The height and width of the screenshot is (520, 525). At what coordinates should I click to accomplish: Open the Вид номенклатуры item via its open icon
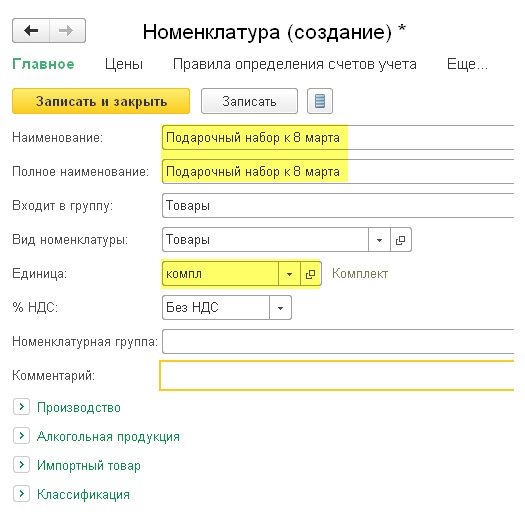(401, 240)
